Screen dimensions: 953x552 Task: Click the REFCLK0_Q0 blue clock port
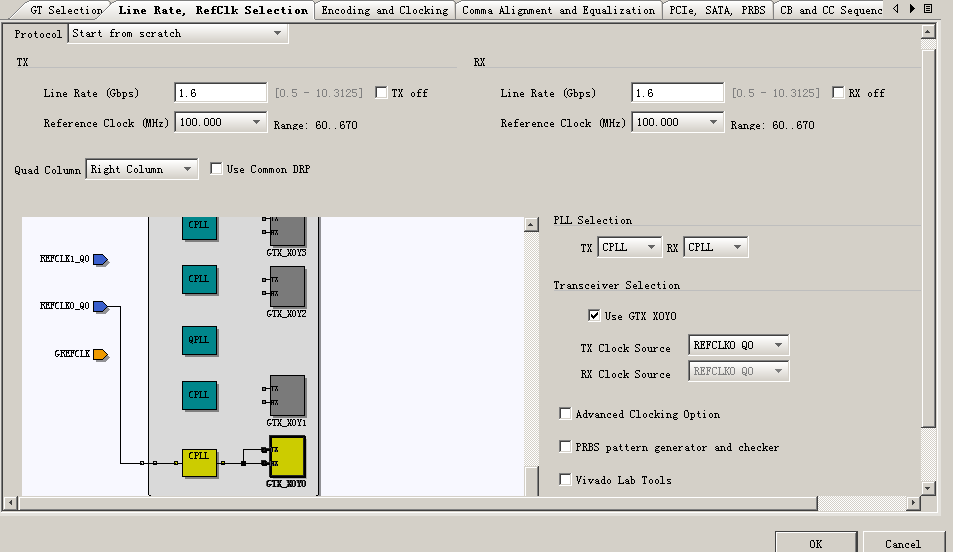[100, 306]
